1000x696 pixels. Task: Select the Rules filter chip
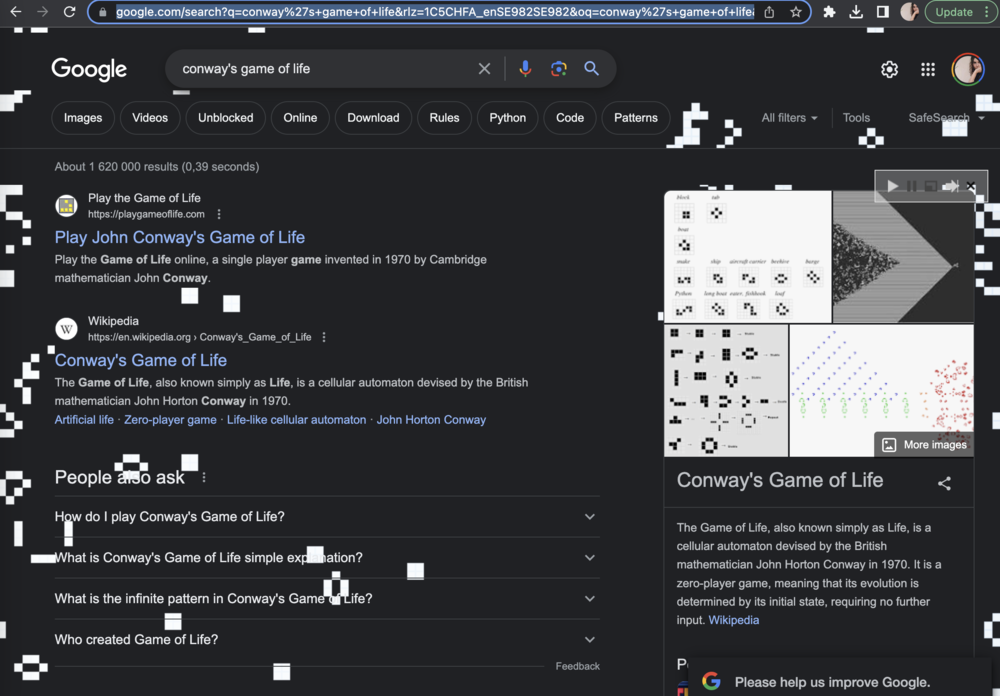point(445,118)
